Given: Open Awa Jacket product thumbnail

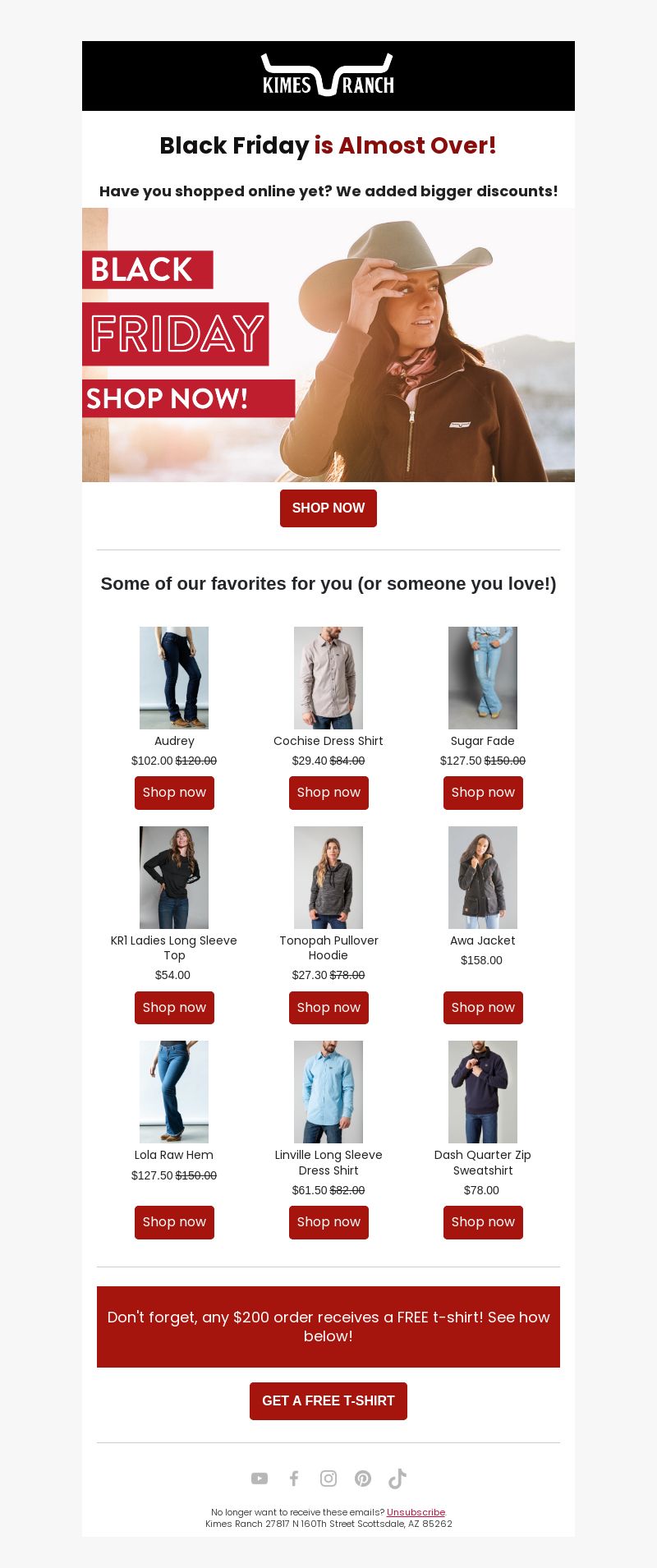Looking at the screenshot, I should [483, 877].
